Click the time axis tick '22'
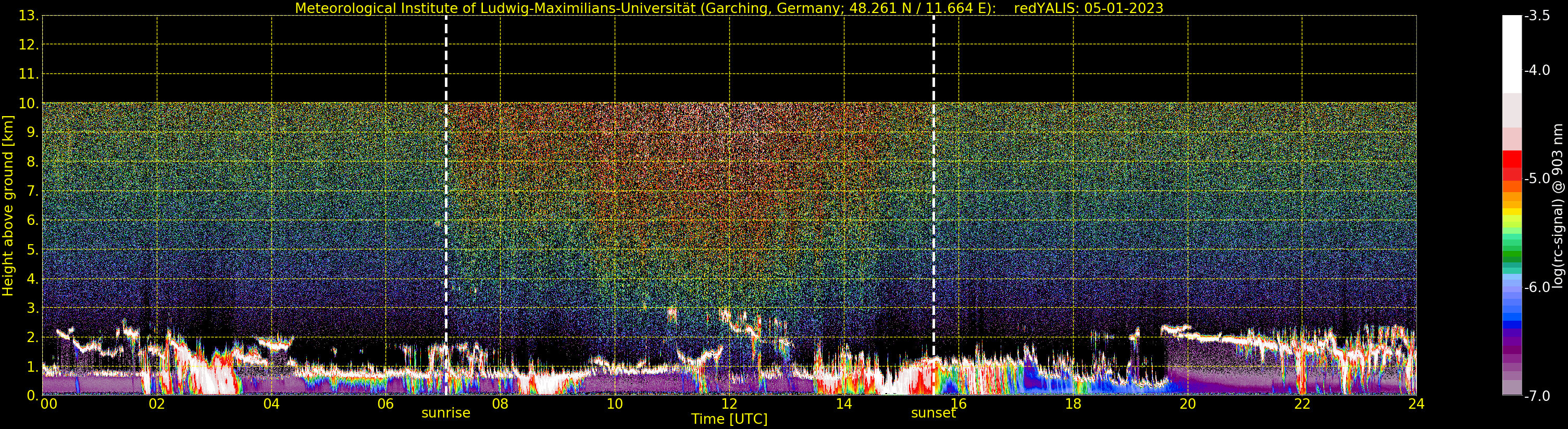This screenshot has height=429, width=1568. (1301, 403)
